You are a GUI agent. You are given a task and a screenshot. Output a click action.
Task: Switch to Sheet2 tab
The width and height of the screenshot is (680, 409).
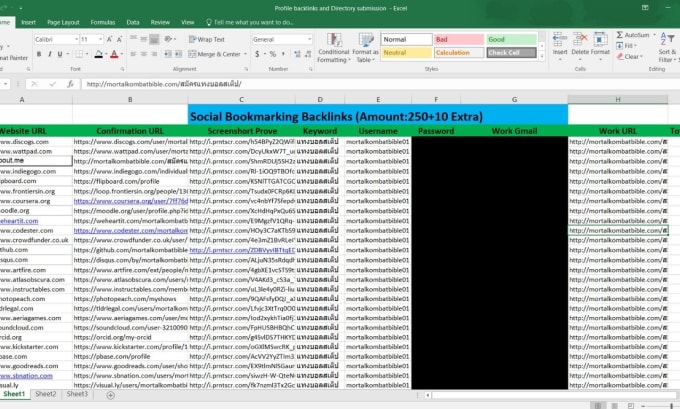(x=46, y=394)
